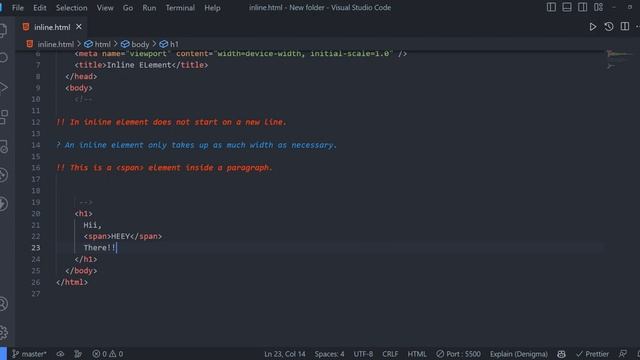Open the File menu
The width and height of the screenshot is (640, 360).
pyautogui.click(x=18, y=8)
